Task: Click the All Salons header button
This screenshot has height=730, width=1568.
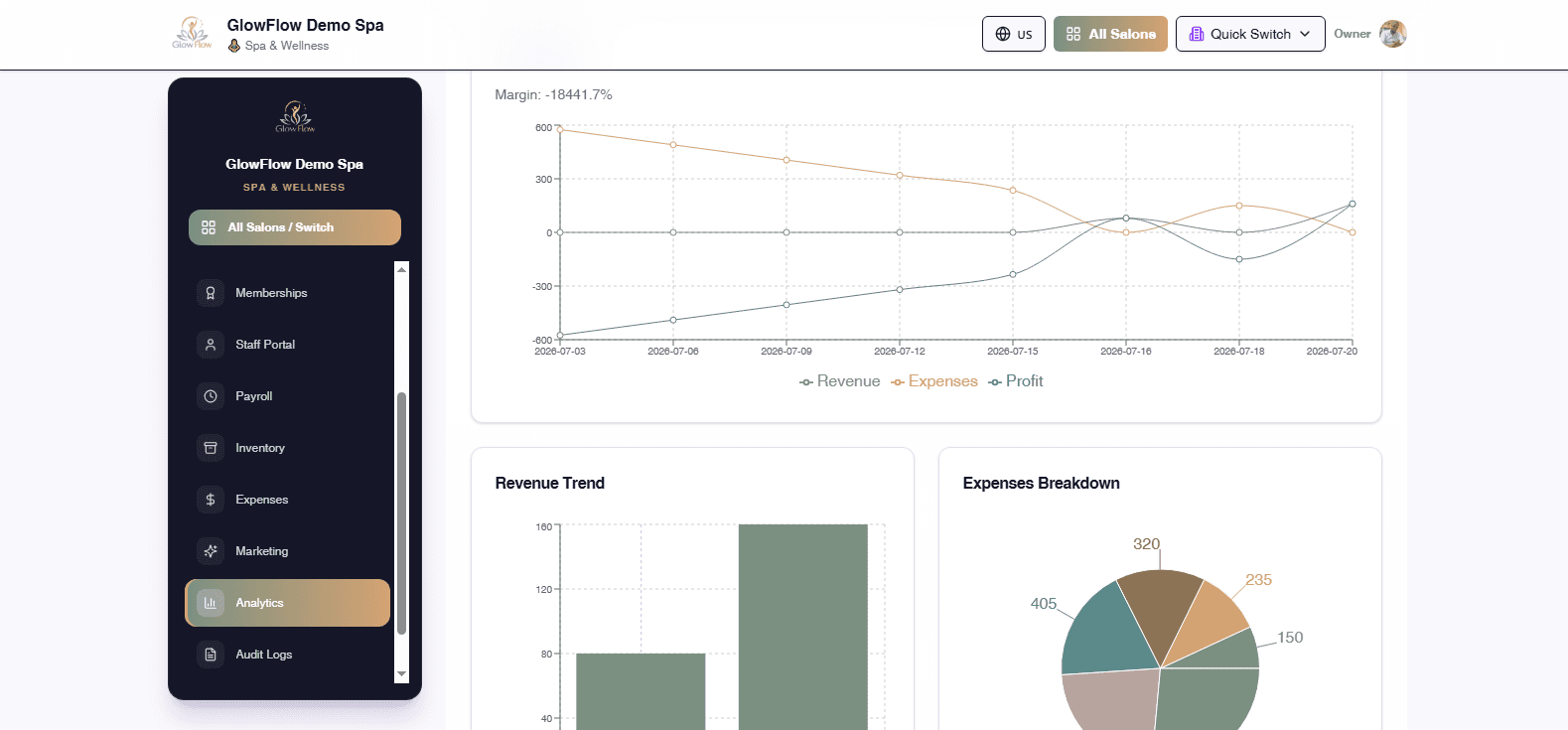Action: pos(1110,34)
